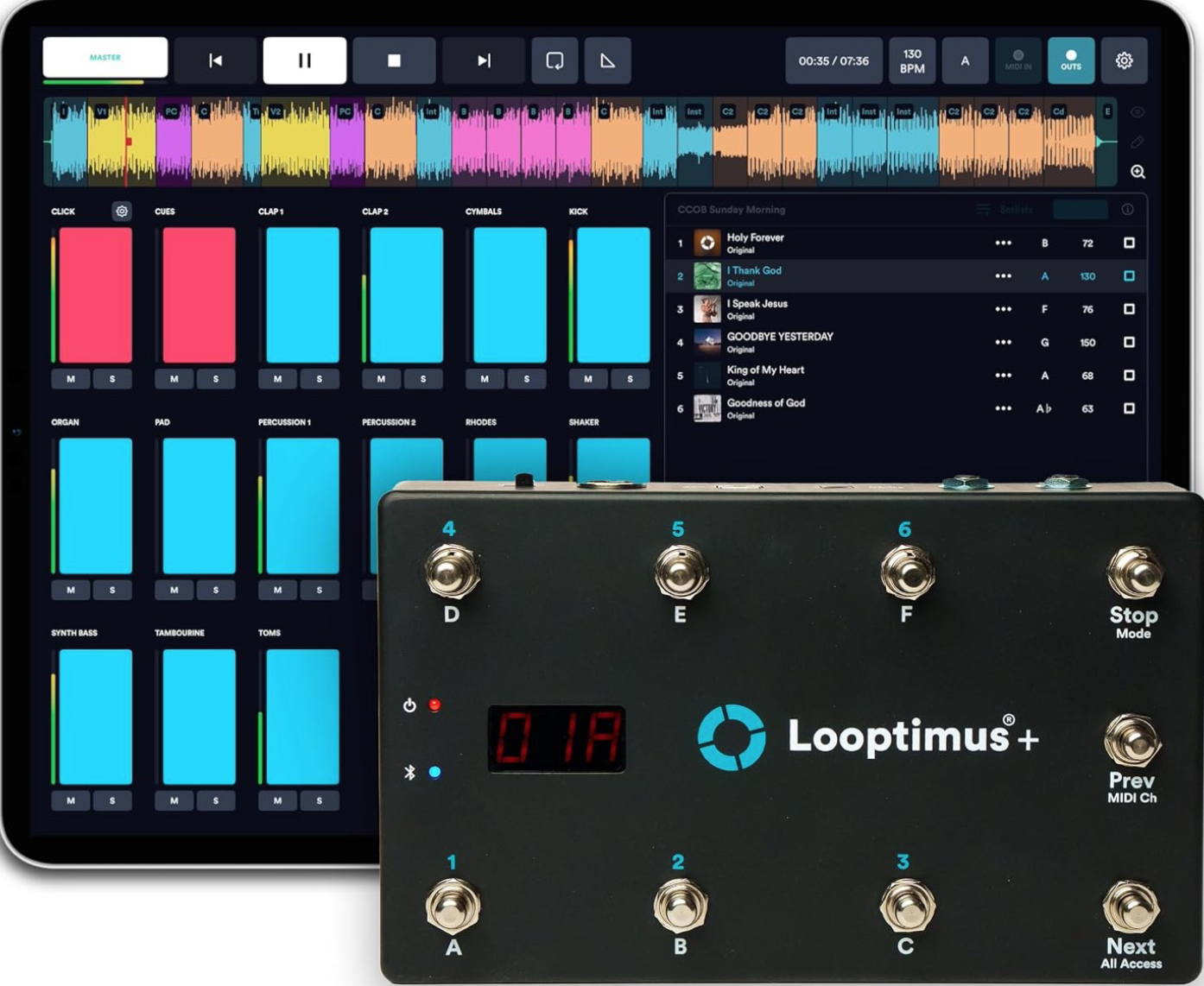The image size is (1204, 986).
Task: Mute the TAMBOURINE track
Action: coord(174,800)
